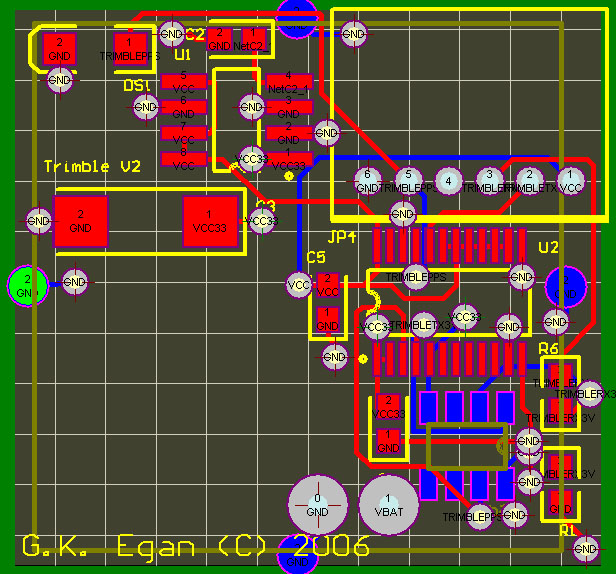
Task: Click the R1 designator label
Action: click(567, 530)
